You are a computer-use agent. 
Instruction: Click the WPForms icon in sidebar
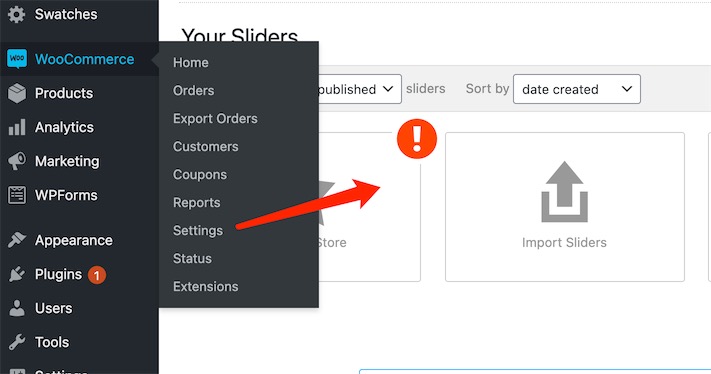click(x=17, y=195)
